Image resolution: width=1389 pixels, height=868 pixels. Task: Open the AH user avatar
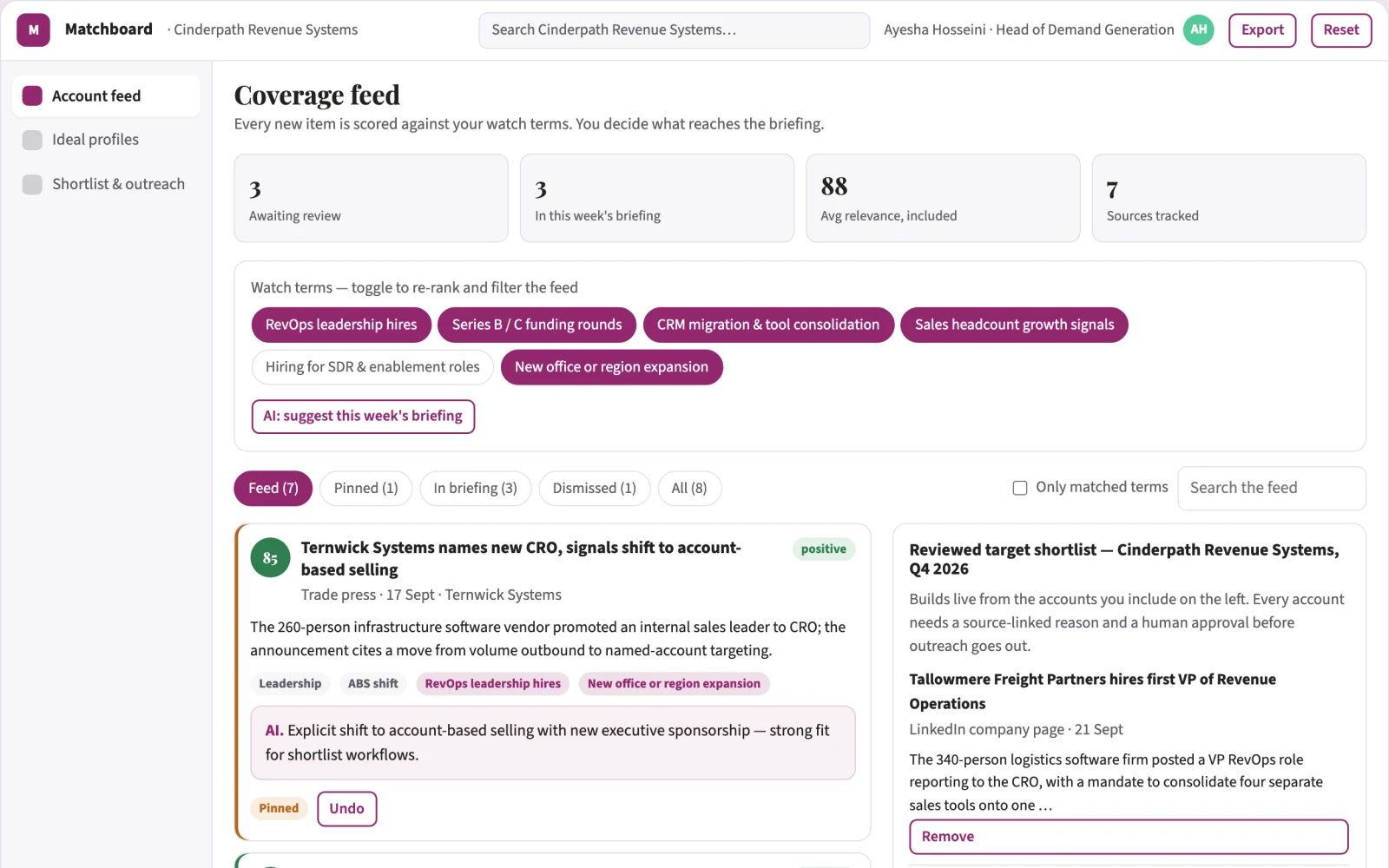1199,30
